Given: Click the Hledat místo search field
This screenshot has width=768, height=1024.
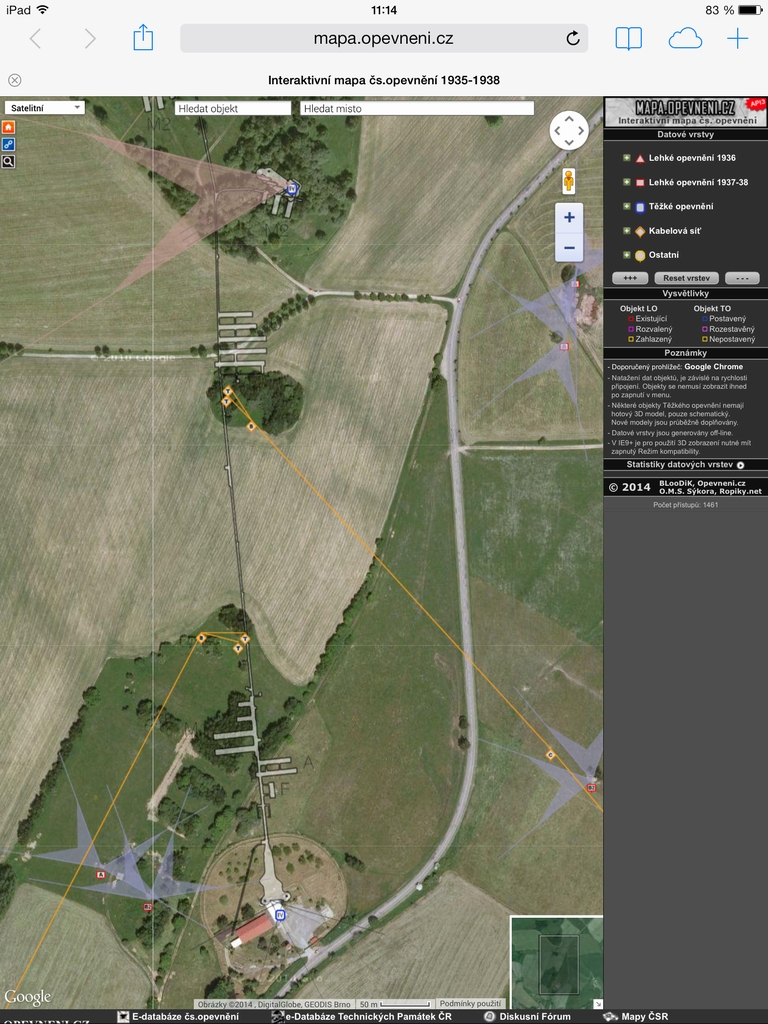Looking at the screenshot, I should tap(417, 108).
